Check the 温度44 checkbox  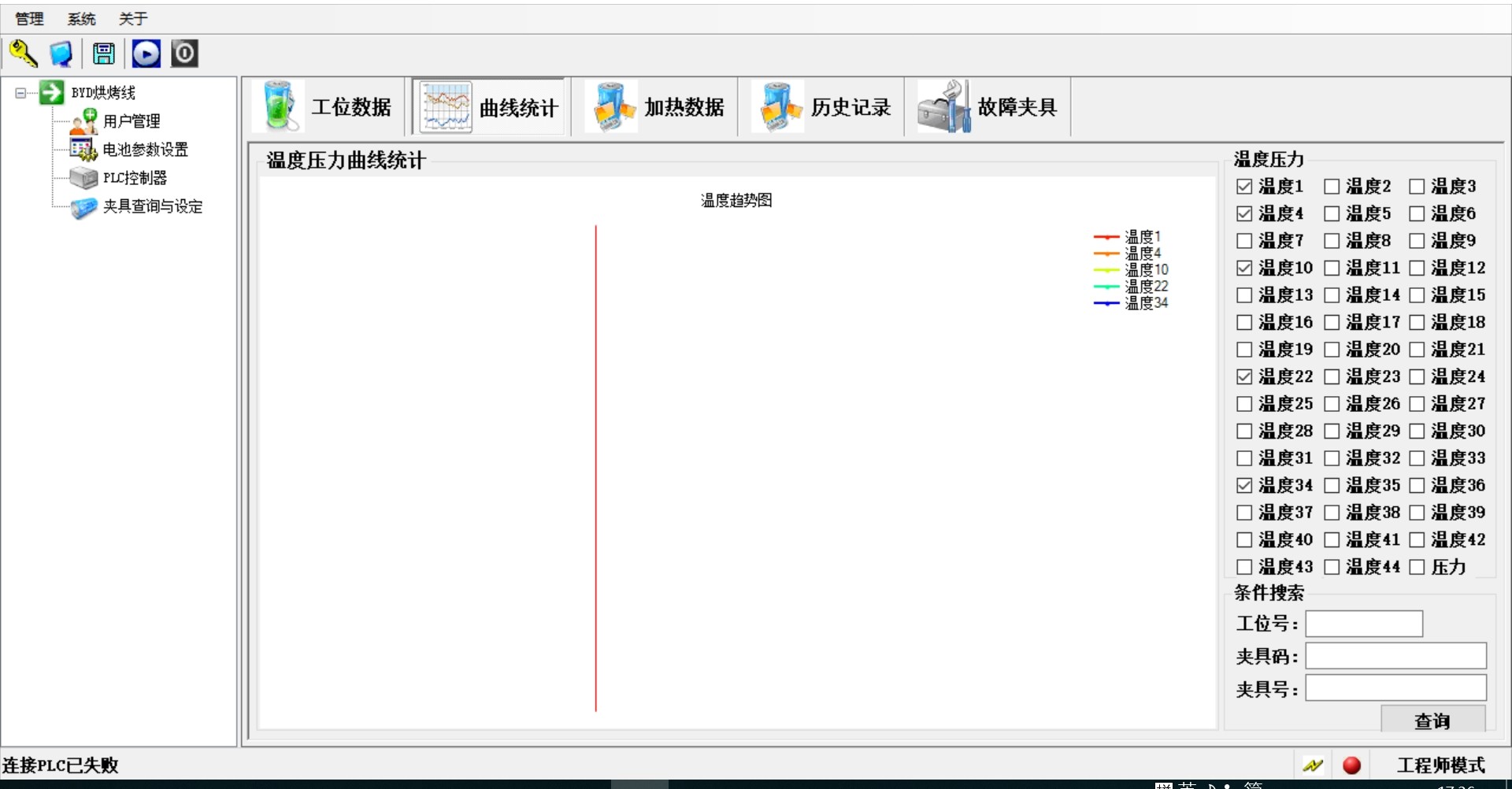[1332, 567]
